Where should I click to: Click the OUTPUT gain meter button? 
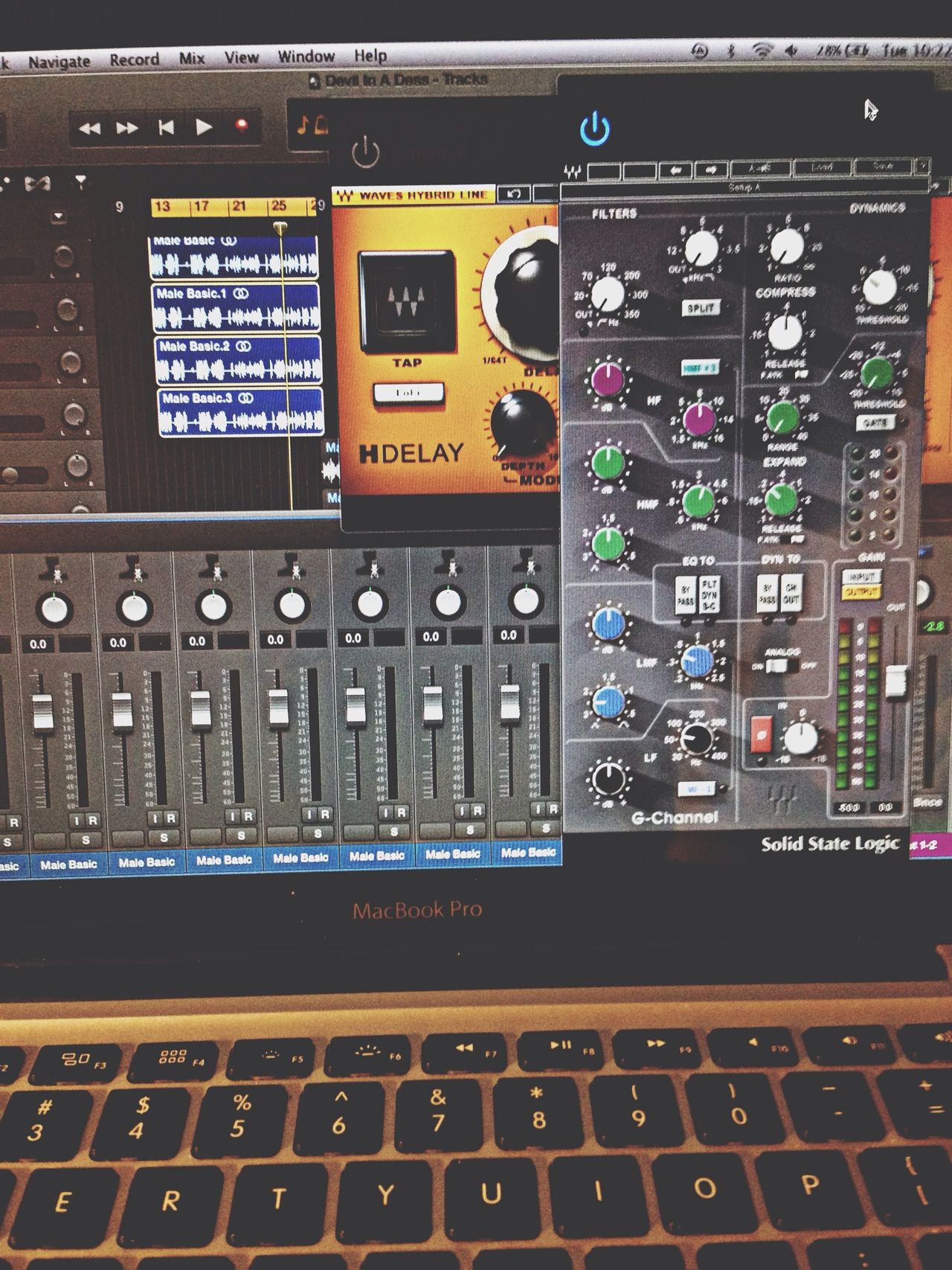point(861,592)
